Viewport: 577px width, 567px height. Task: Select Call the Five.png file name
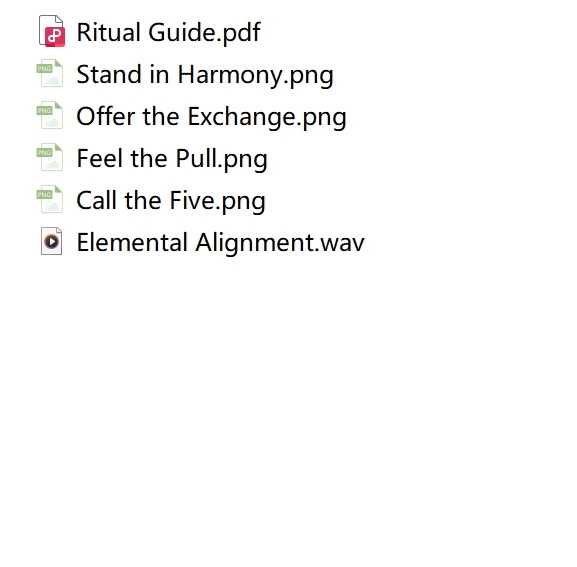171,201
